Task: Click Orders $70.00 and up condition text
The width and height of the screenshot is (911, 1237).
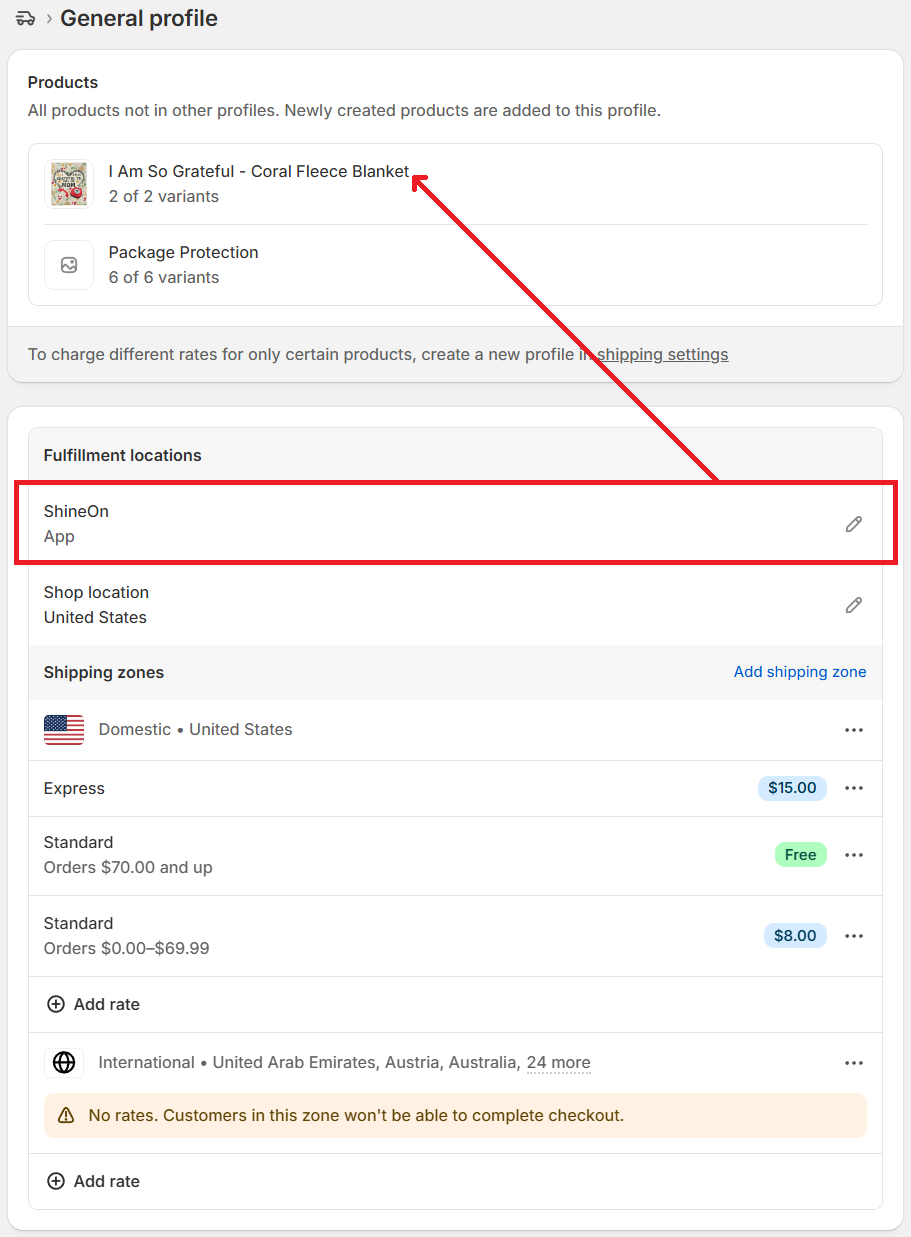Action: (x=128, y=867)
